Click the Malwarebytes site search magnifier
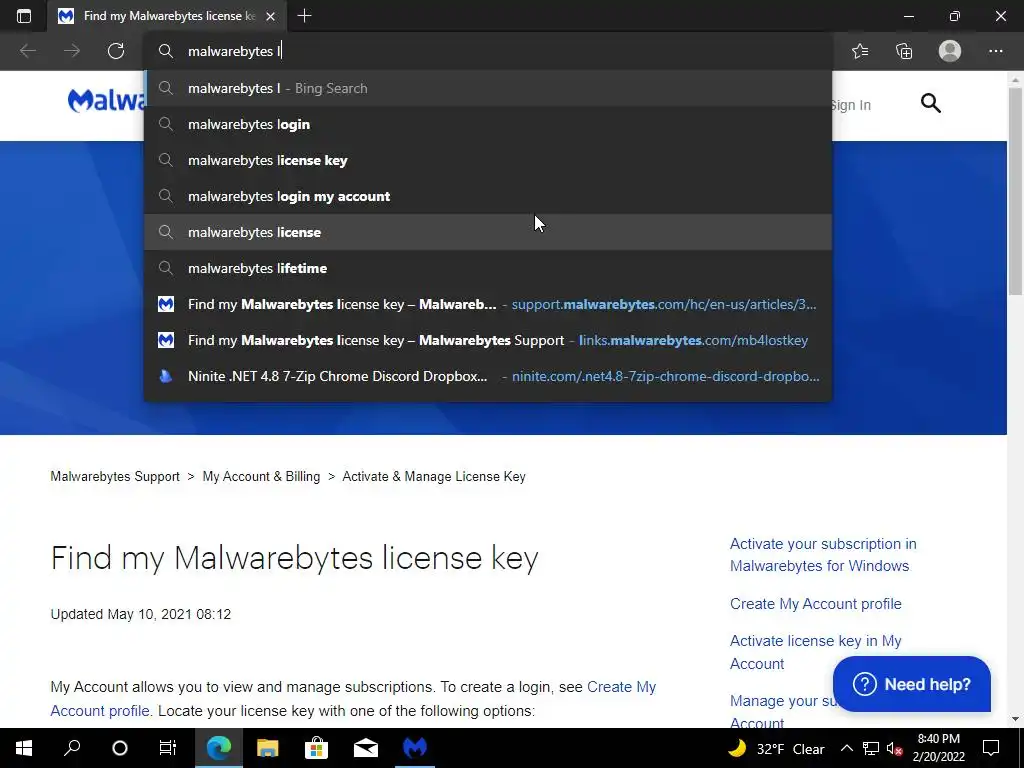This screenshot has width=1024, height=768. pyautogui.click(x=931, y=103)
